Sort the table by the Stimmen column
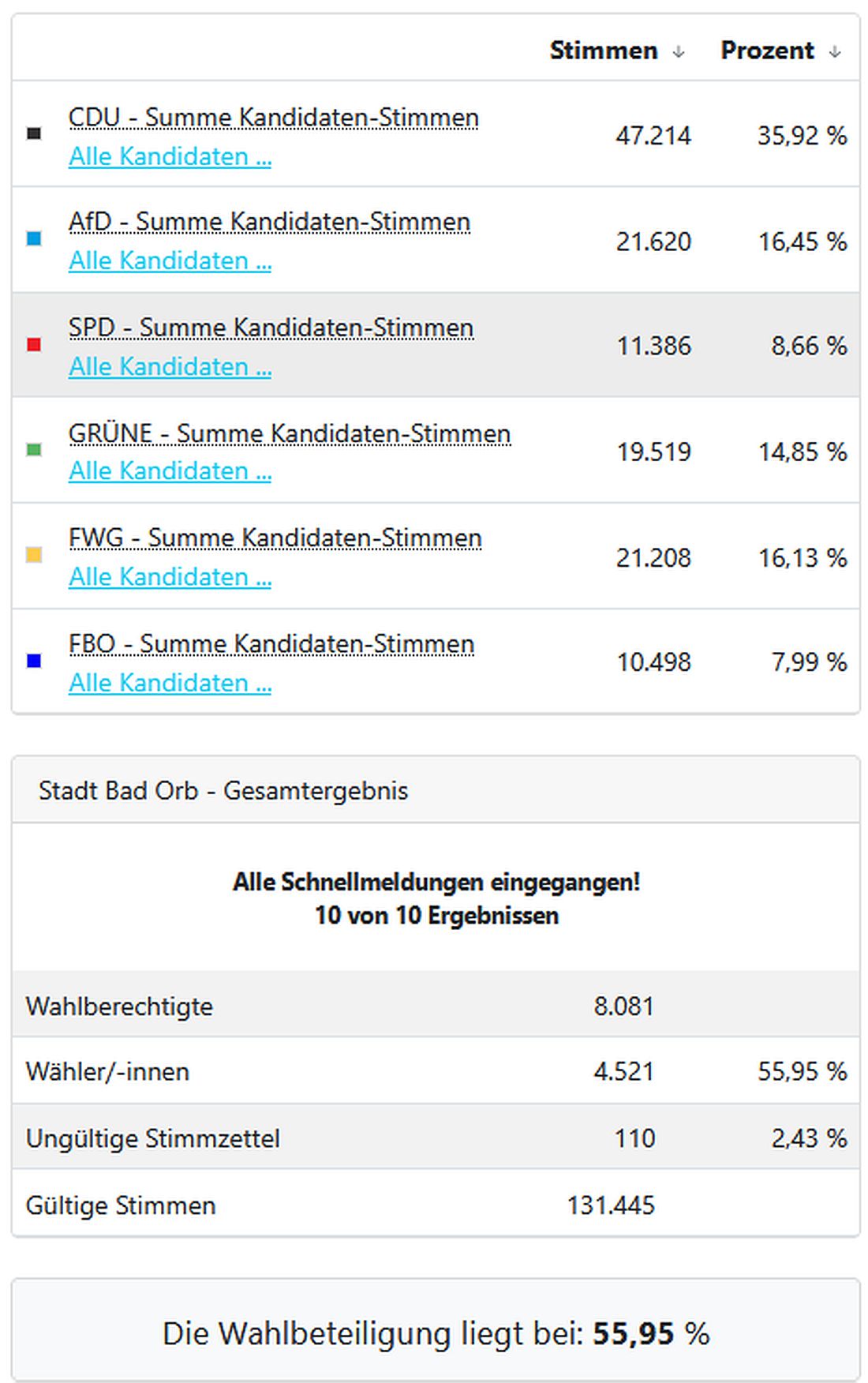Screen dimensions: 868x1383 tap(604, 50)
